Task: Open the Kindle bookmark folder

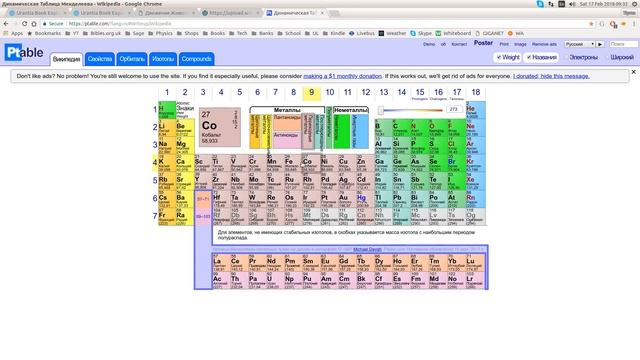Action: click(x=333, y=33)
